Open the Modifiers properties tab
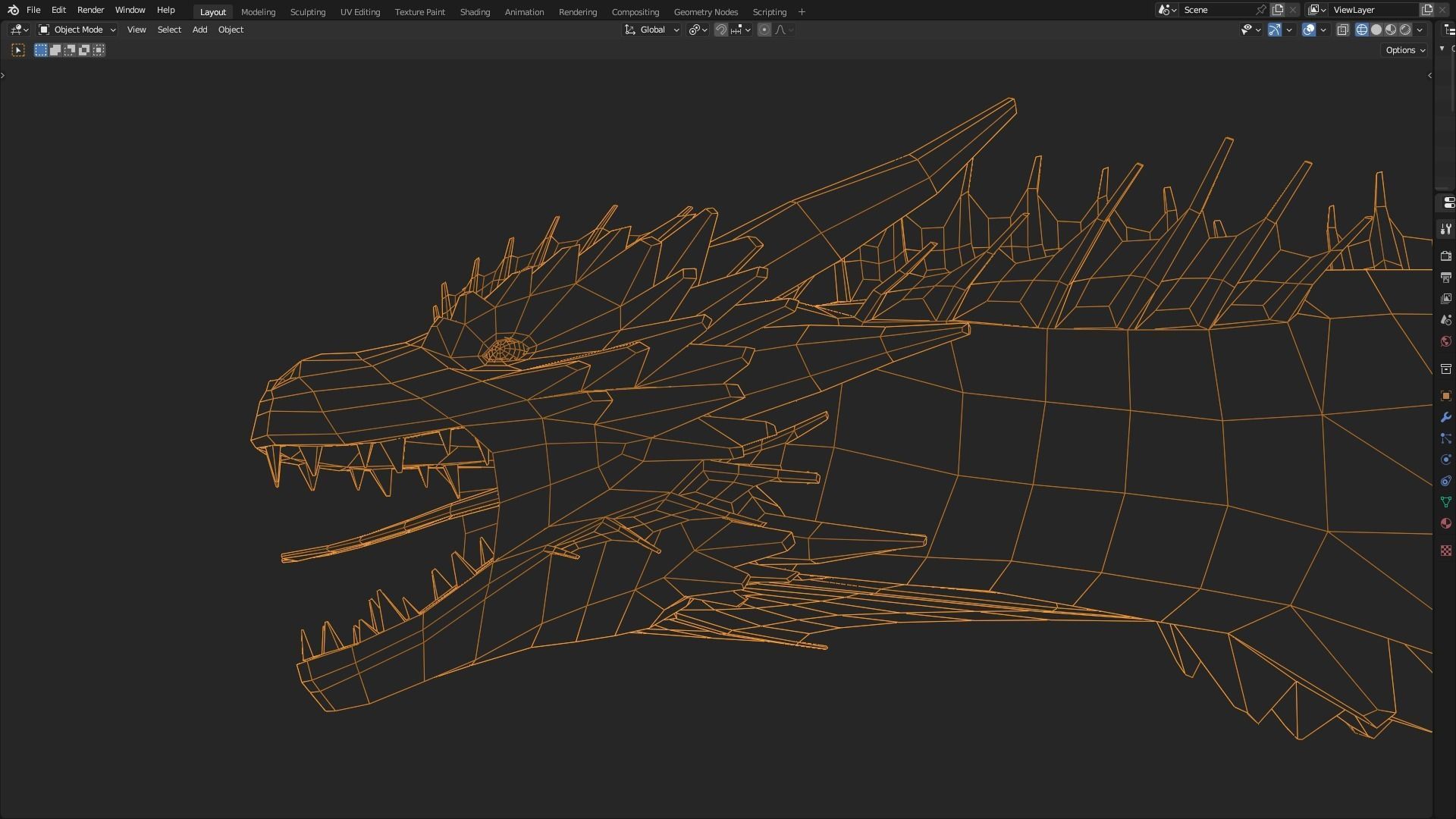Viewport: 1456px width, 819px height. pyautogui.click(x=1445, y=417)
